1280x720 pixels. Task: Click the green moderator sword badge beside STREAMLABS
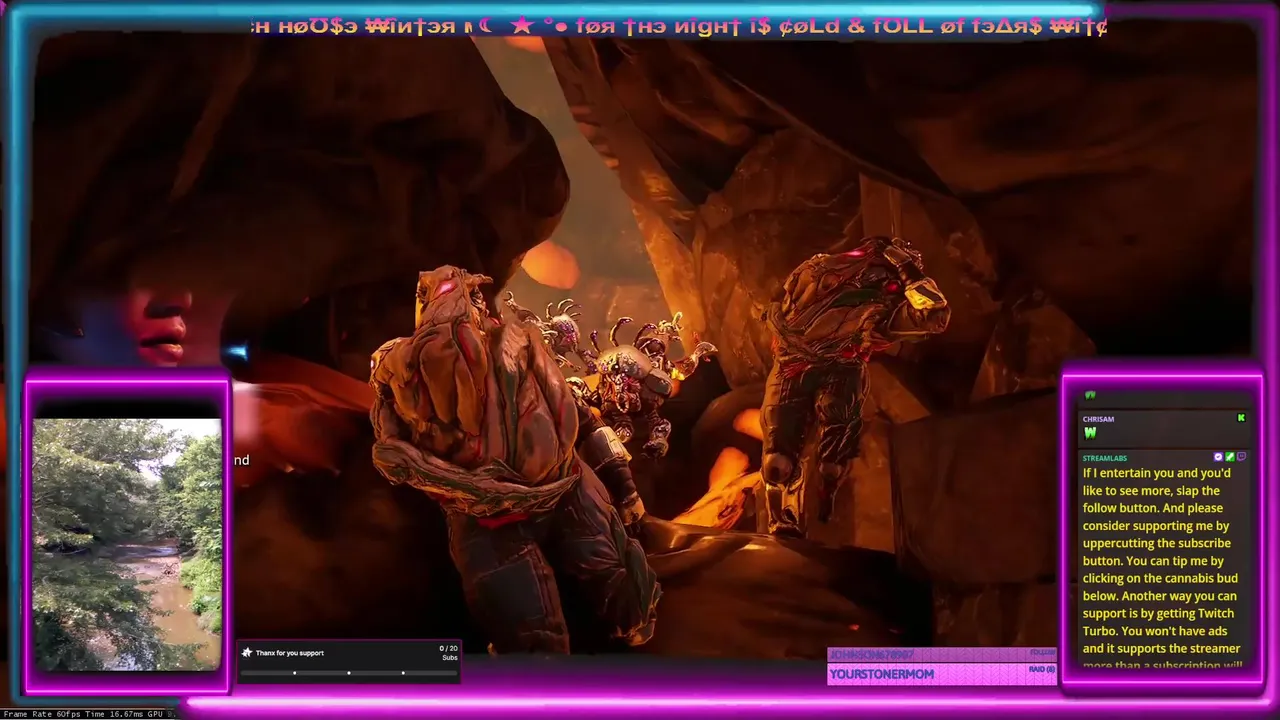(1230, 457)
